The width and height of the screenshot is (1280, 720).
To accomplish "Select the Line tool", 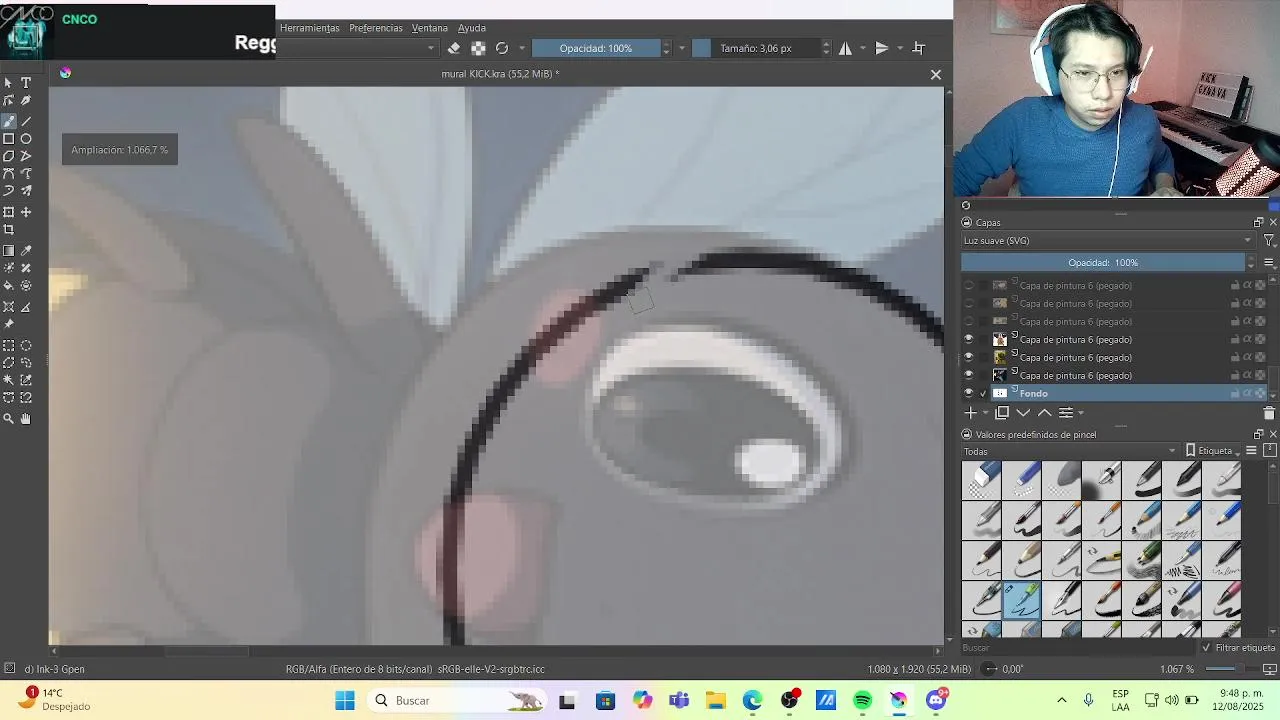I will [26, 121].
